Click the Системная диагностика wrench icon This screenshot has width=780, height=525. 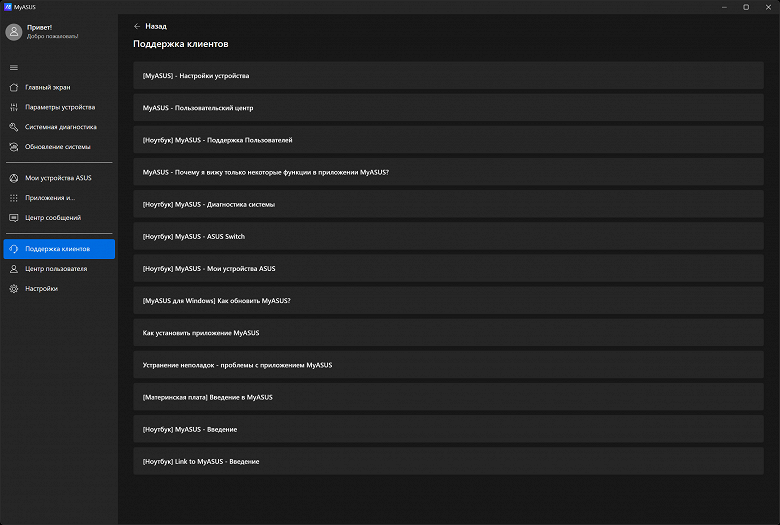(13, 127)
